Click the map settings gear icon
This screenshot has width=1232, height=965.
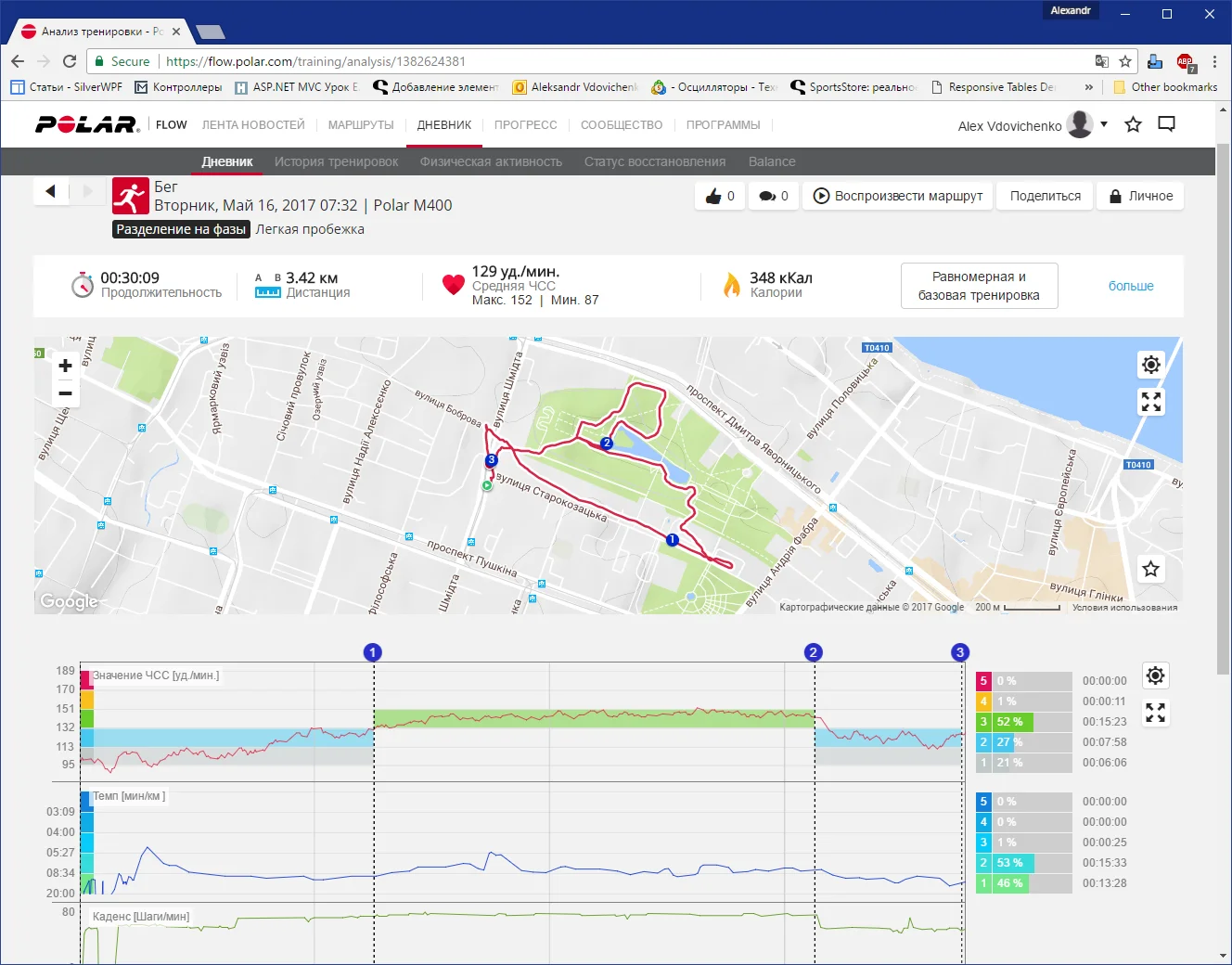[x=1150, y=365]
